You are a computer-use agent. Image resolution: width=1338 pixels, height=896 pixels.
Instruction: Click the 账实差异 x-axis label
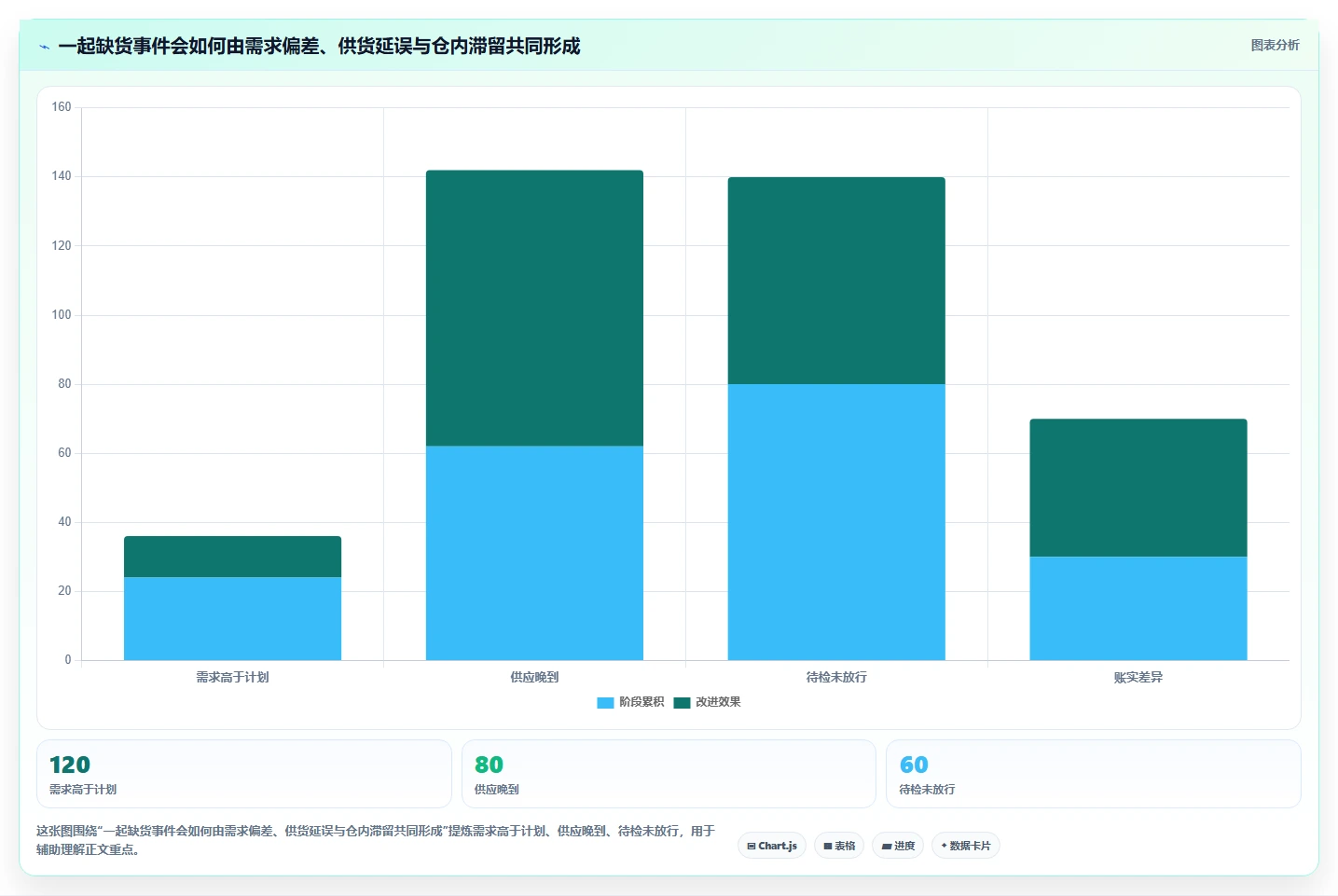click(x=1138, y=677)
